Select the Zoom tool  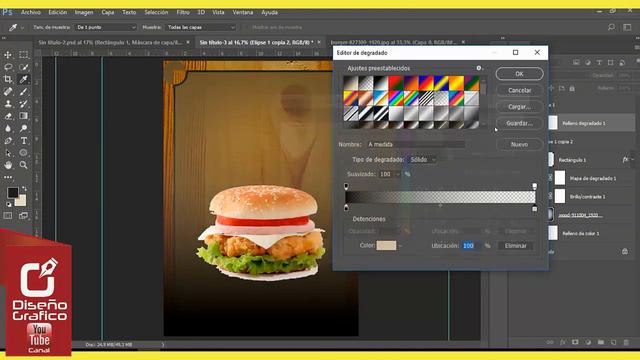(x=24, y=165)
